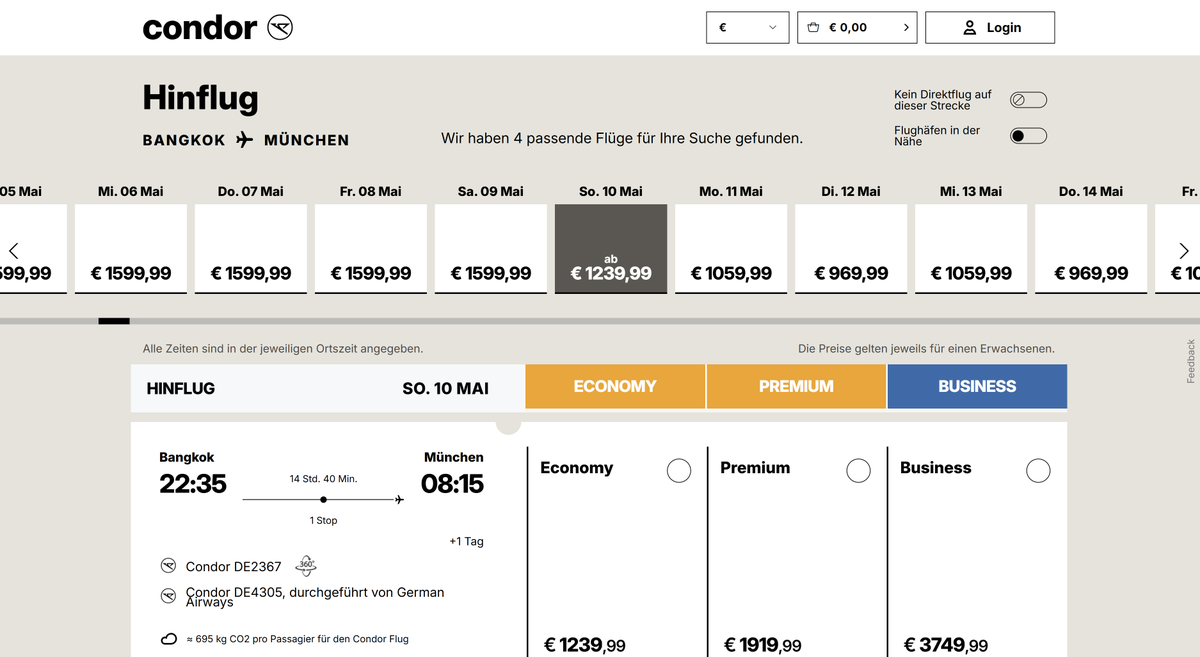Click the arrival time 08:15
Image resolution: width=1200 pixels, height=657 pixels.
point(452,484)
